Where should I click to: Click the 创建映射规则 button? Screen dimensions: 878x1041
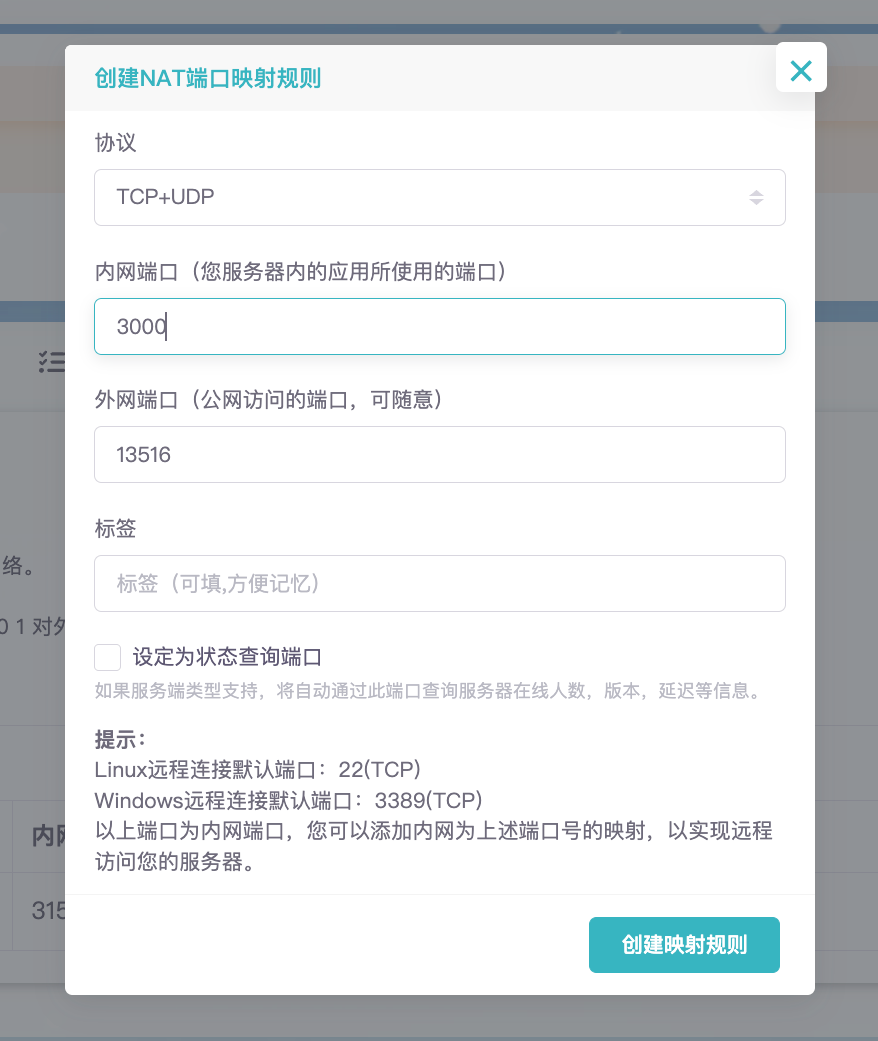click(684, 945)
